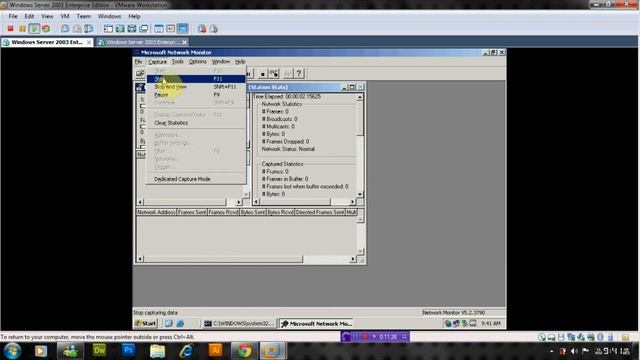The image size is (640, 360).
Task: Click the 'Time Elapsed' readout in stats
Action: click(x=287, y=96)
